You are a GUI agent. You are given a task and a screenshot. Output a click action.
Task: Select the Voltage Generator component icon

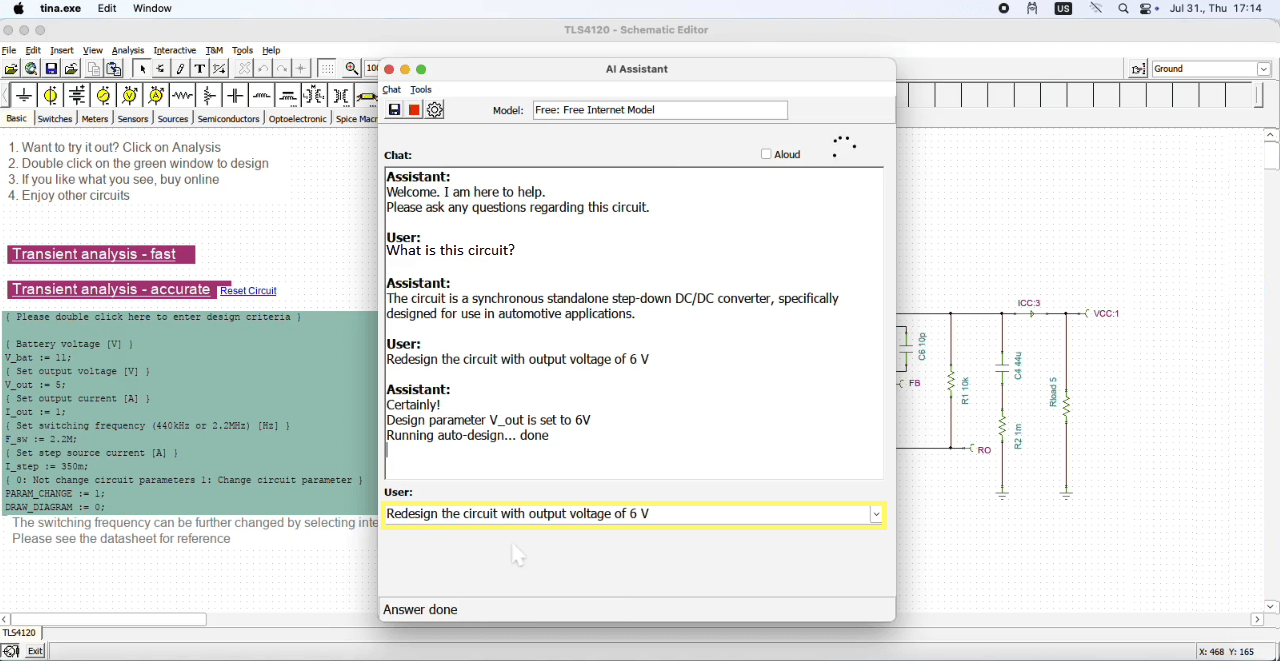pos(103,96)
